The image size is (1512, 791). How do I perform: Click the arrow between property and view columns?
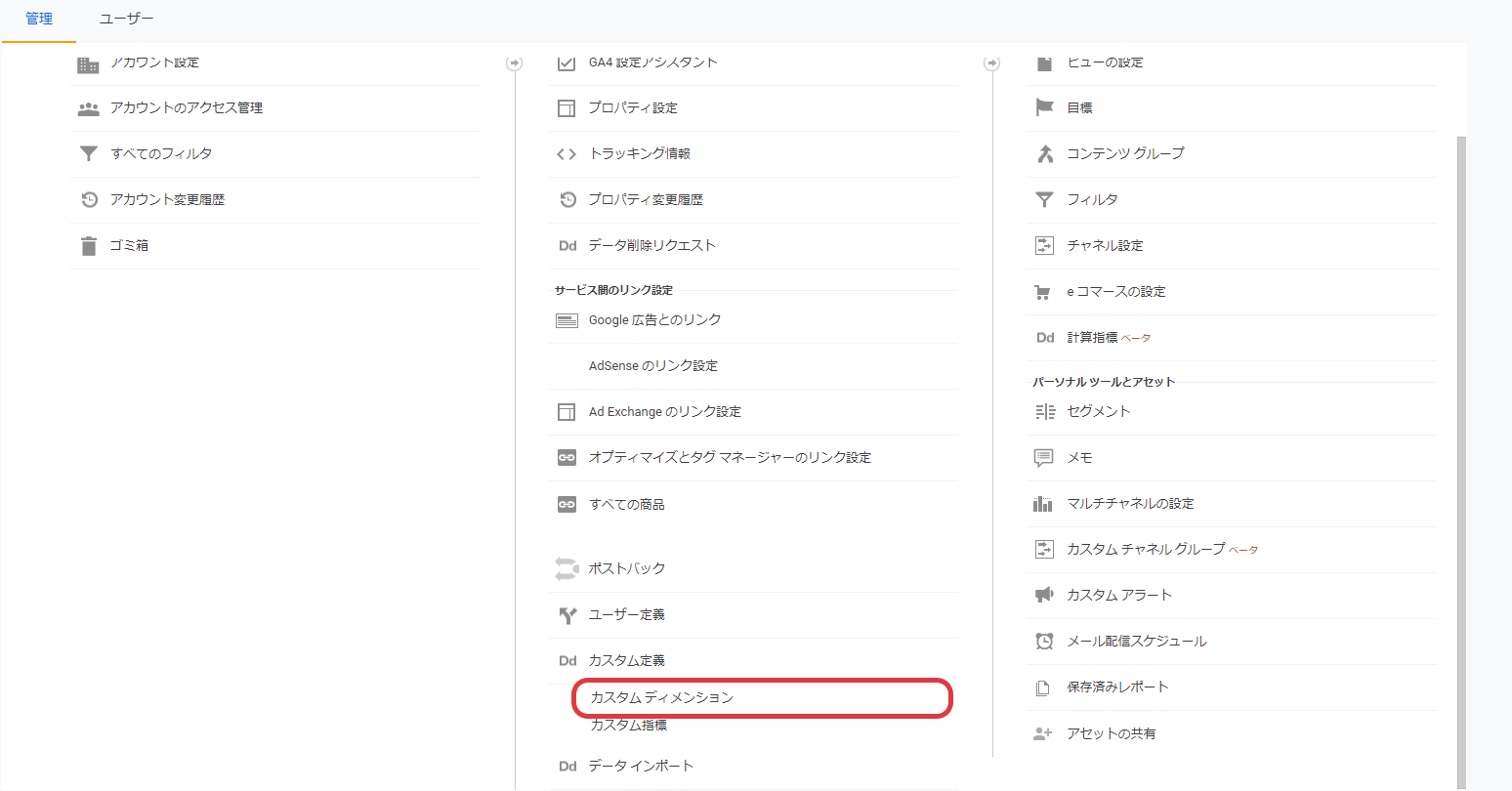click(992, 63)
